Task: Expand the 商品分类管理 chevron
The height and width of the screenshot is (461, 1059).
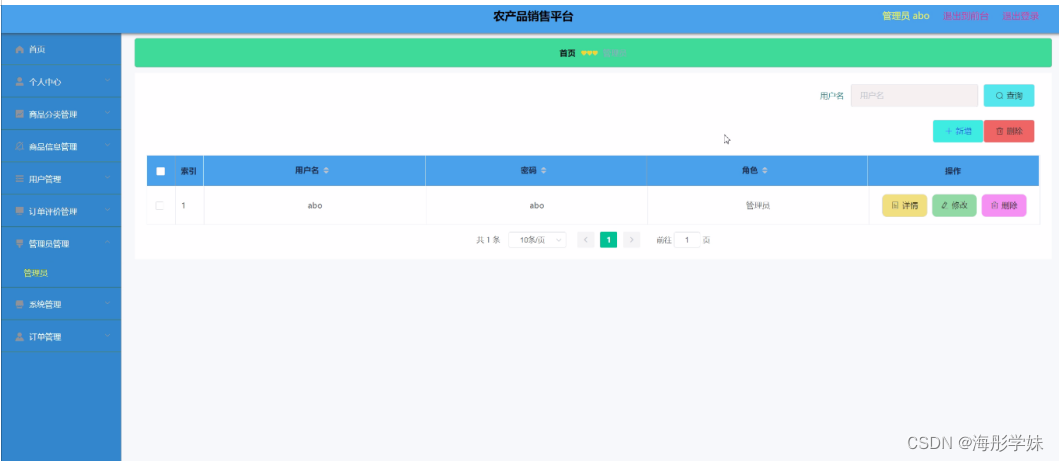Action: click(x=107, y=113)
